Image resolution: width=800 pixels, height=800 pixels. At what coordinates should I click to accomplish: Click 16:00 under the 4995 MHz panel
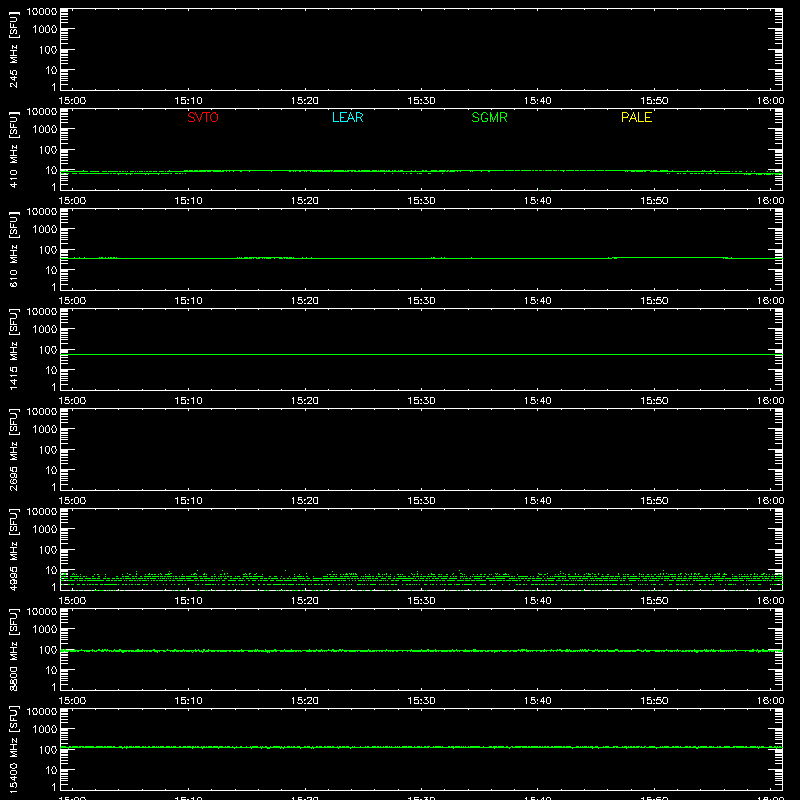point(770,601)
